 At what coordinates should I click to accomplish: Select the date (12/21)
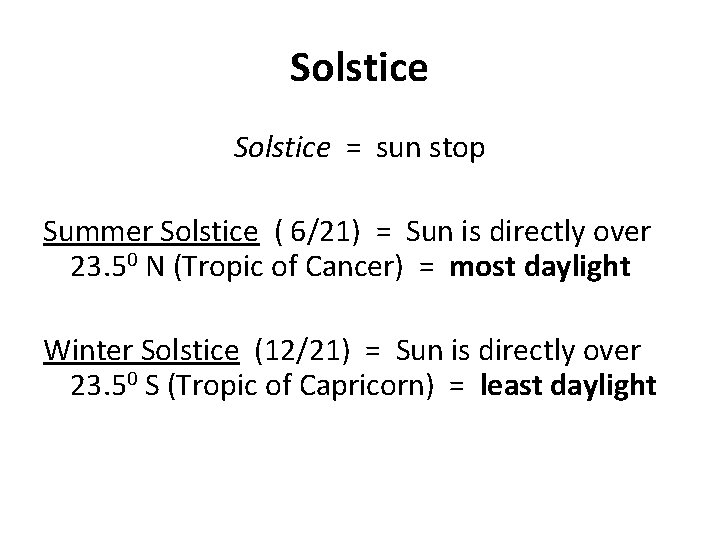click(x=302, y=351)
